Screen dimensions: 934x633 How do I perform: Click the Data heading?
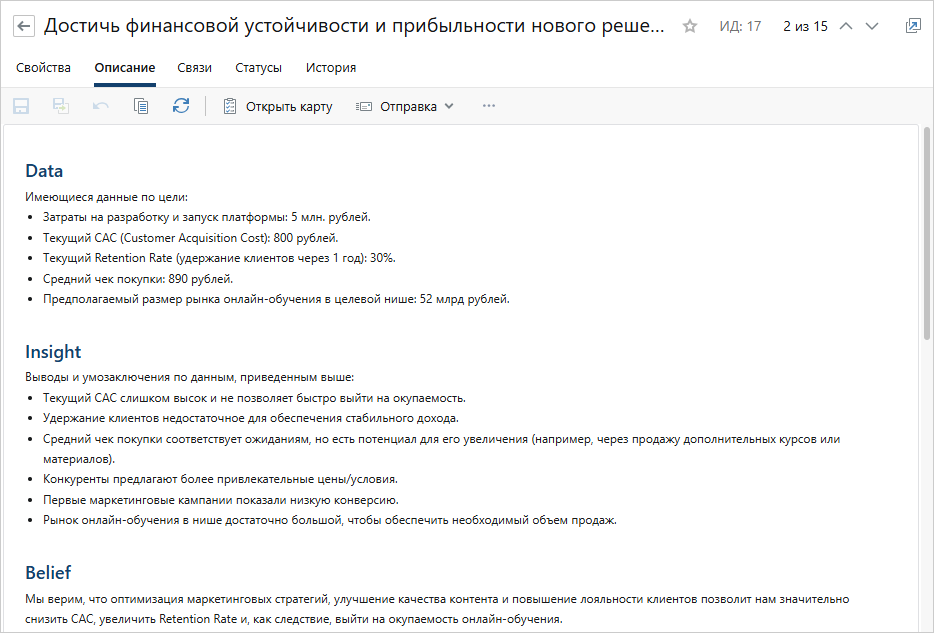[44, 171]
